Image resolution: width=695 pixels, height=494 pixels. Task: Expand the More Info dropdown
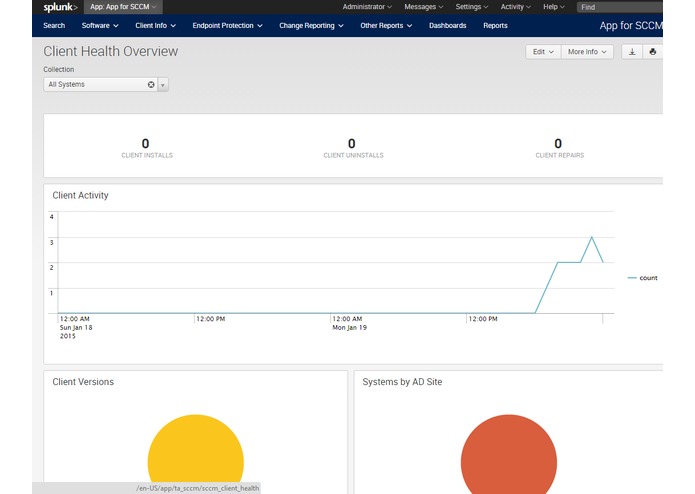[x=587, y=52]
